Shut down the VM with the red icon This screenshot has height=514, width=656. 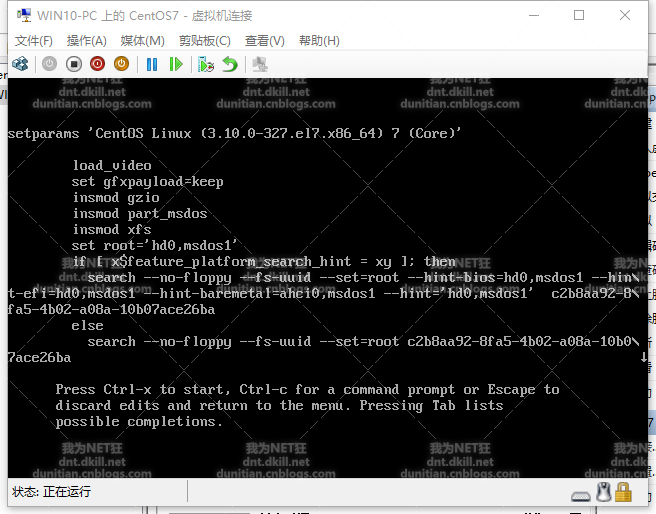click(x=97, y=64)
